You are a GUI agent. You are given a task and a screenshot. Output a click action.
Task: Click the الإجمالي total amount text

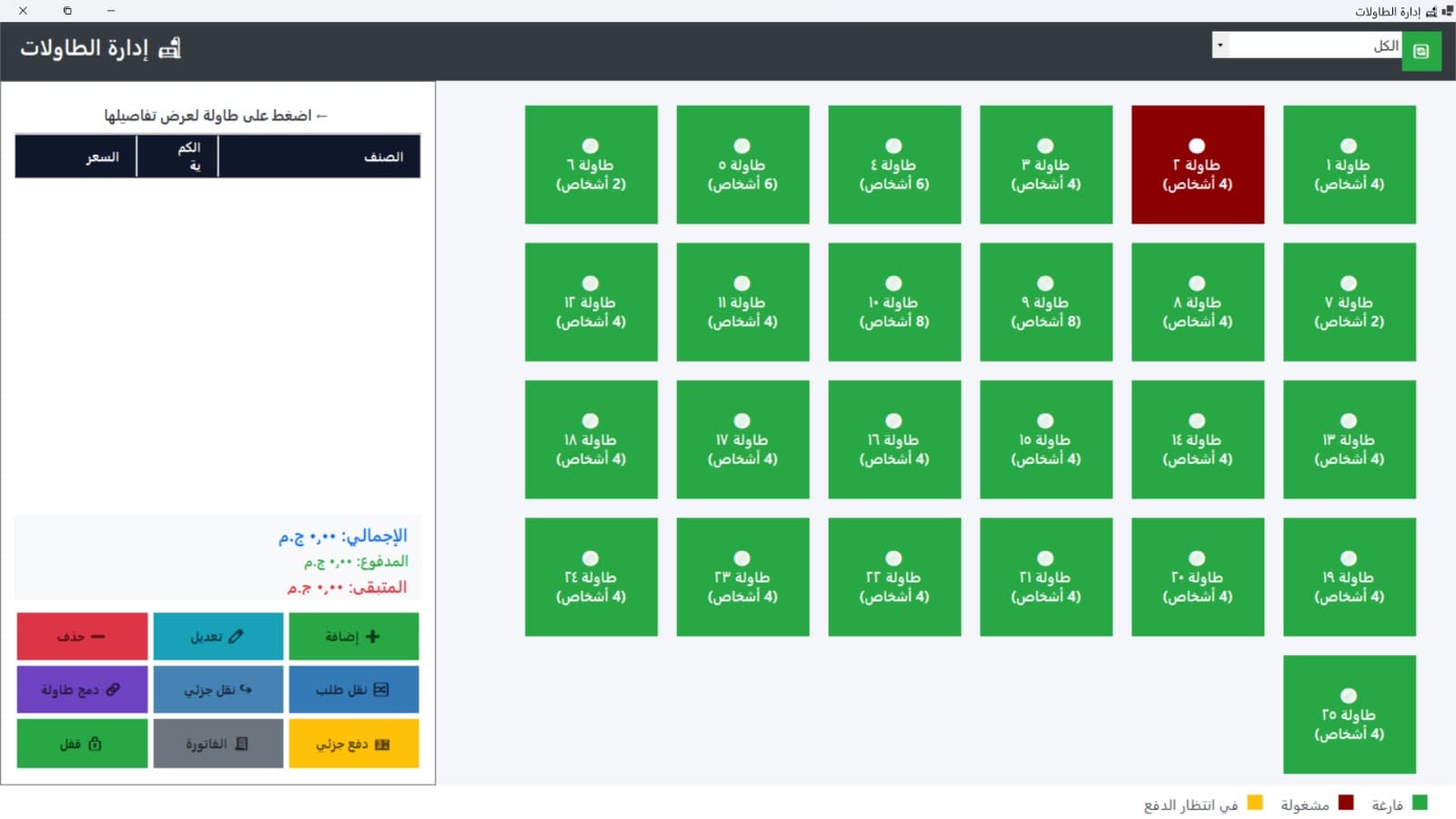coord(343,536)
